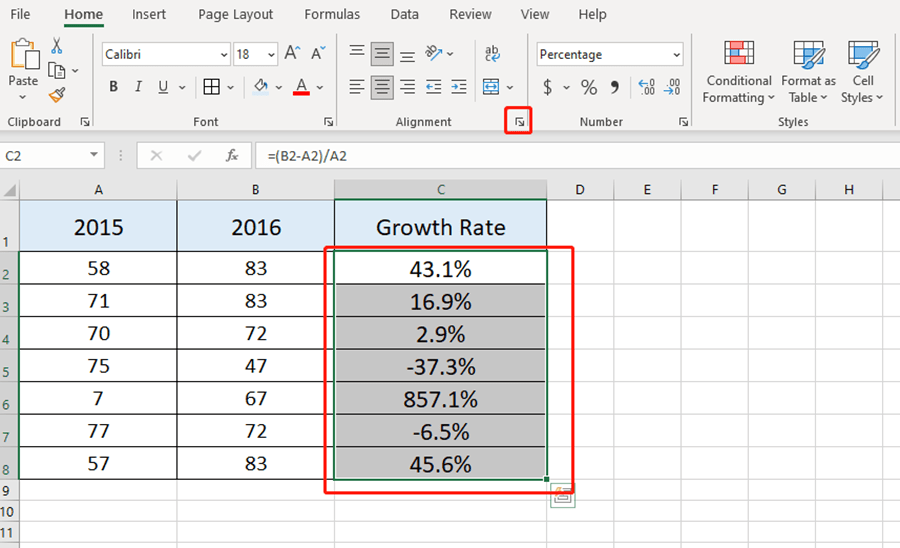900x548 pixels.
Task: Click the Increase Decimal icon
Action: coord(647,87)
